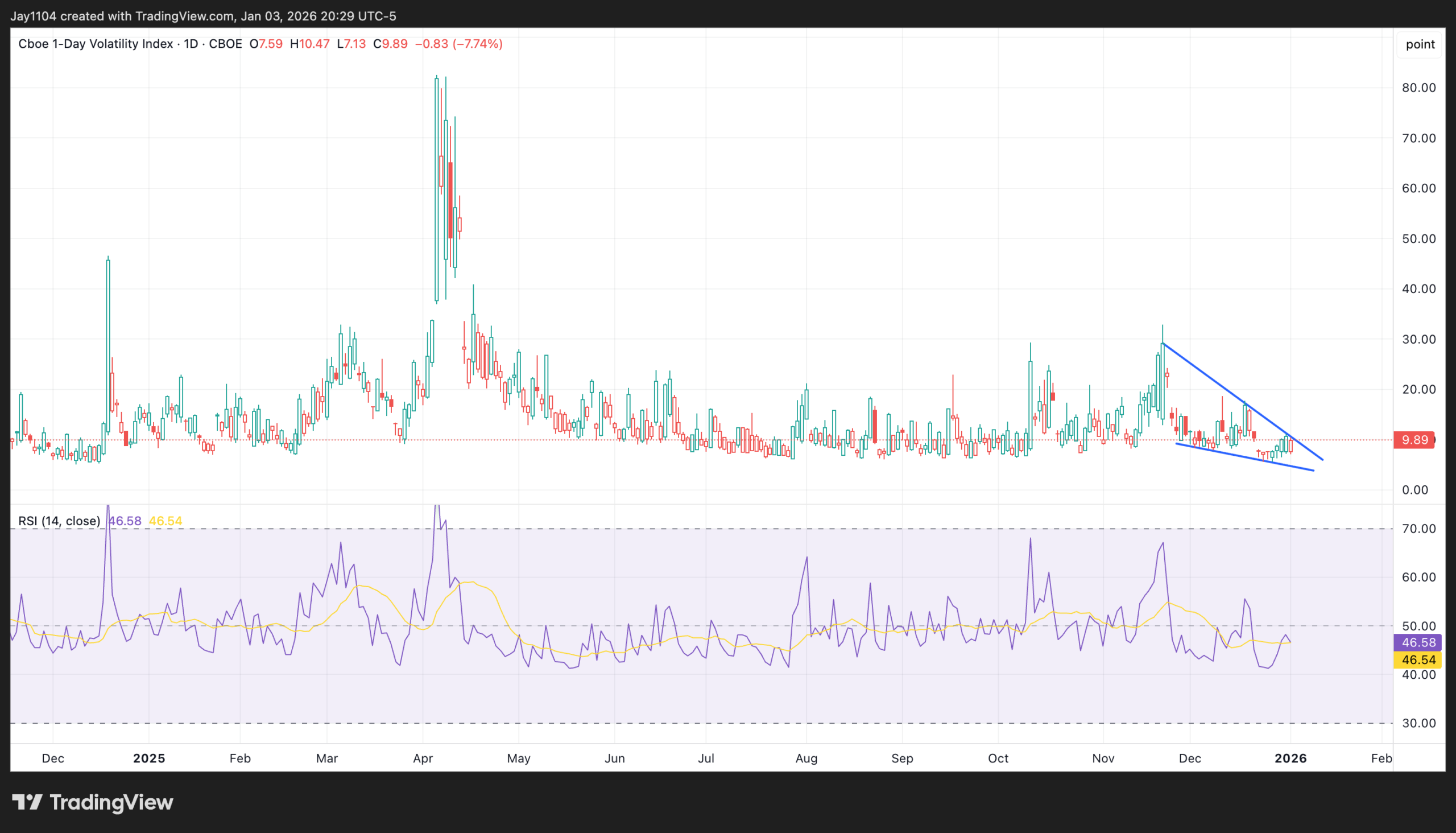Viewport: 1456px width, 833px height.
Task: Click the TradingView logo at bottom left
Action: [x=93, y=802]
